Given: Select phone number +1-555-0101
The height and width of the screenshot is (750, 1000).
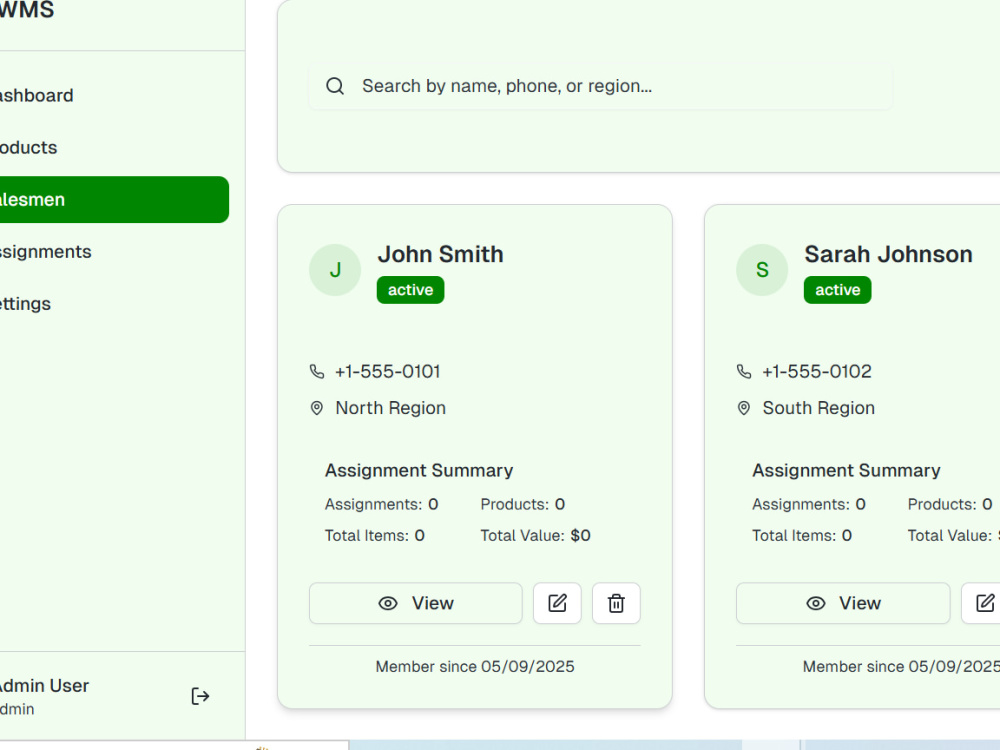Looking at the screenshot, I should [x=388, y=371].
